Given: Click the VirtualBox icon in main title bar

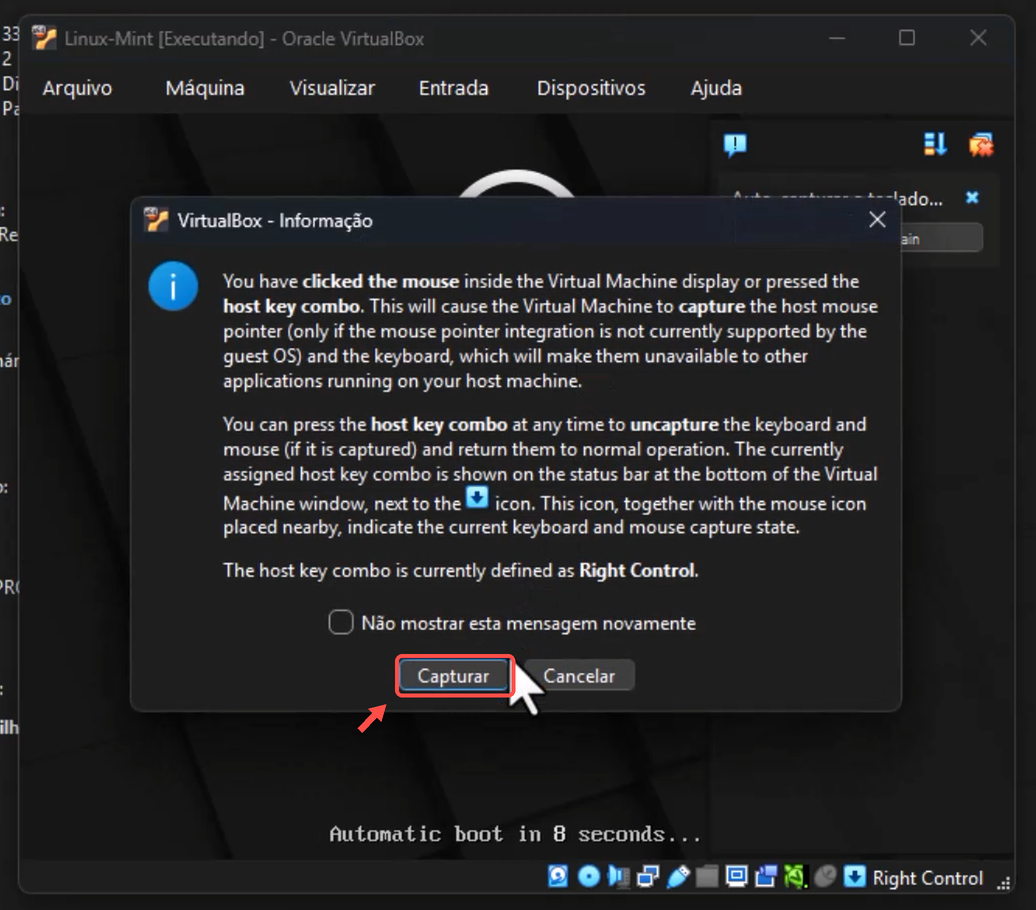Looking at the screenshot, I should pyautogui.click(x=44, y=38).
